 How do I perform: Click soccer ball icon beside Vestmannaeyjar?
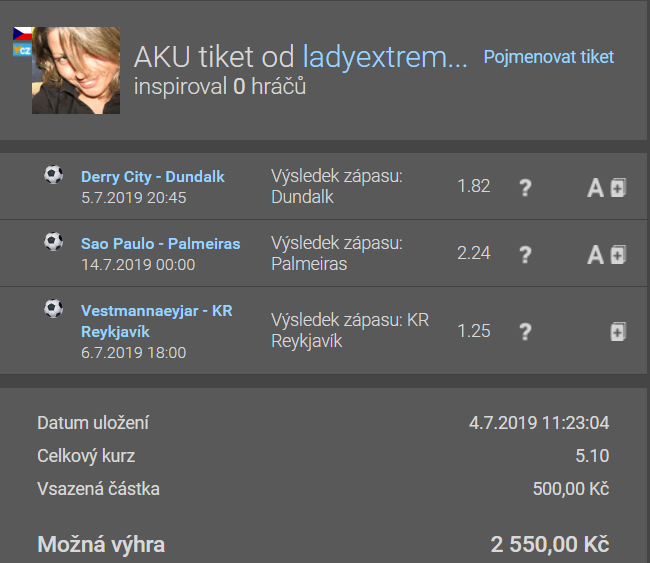[53, 309]
